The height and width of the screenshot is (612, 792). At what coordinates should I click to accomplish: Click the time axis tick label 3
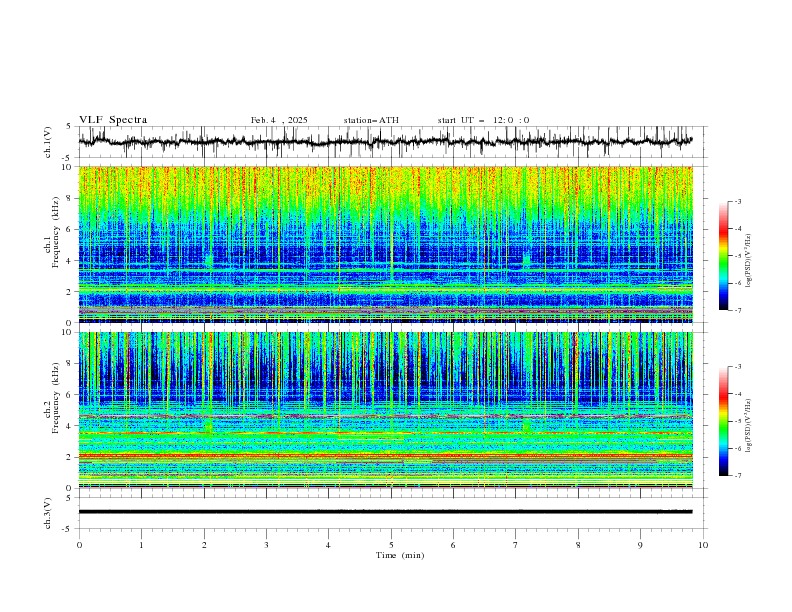(x=266, y=545)
